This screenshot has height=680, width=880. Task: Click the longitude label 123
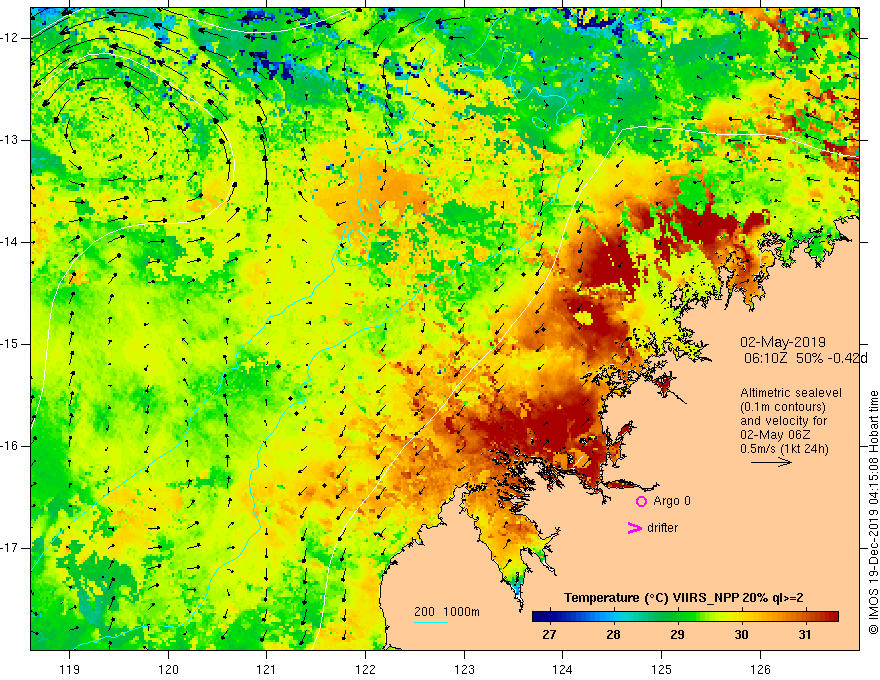pos(464,669)
